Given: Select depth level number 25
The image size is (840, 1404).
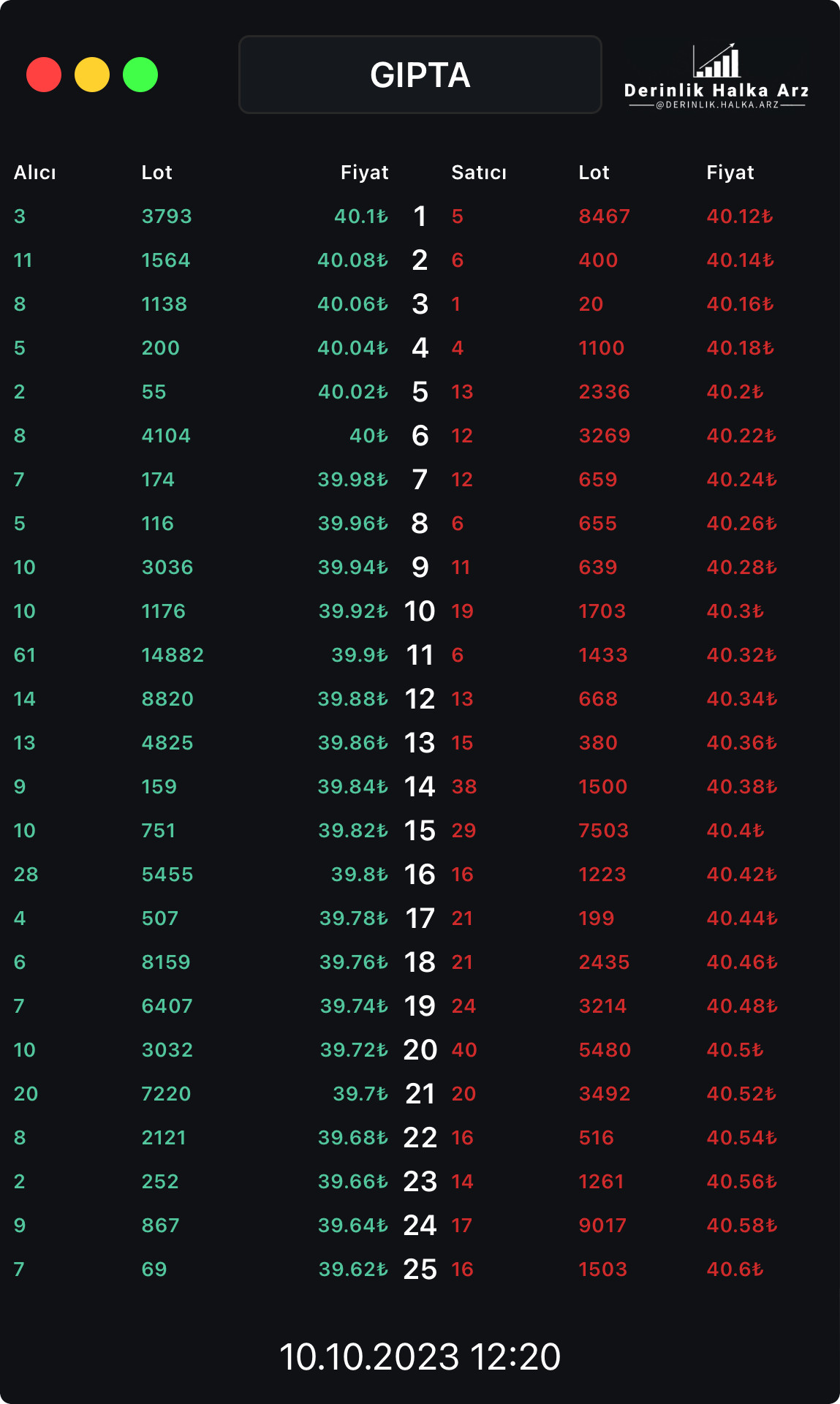Looking at the screenshot, I should pyautogui.click(x=420, y=1269).
